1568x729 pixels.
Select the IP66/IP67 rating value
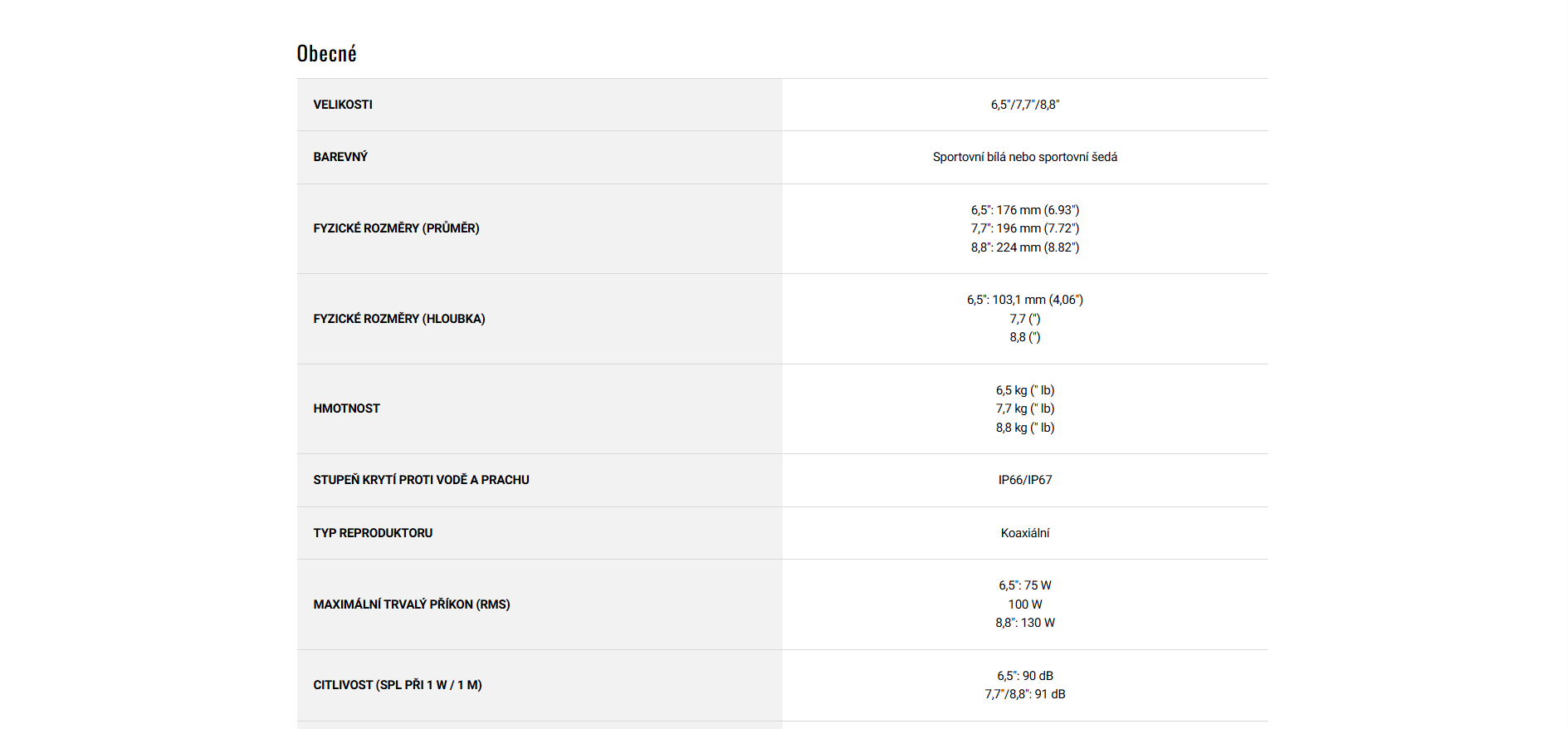click(1024, 480)
